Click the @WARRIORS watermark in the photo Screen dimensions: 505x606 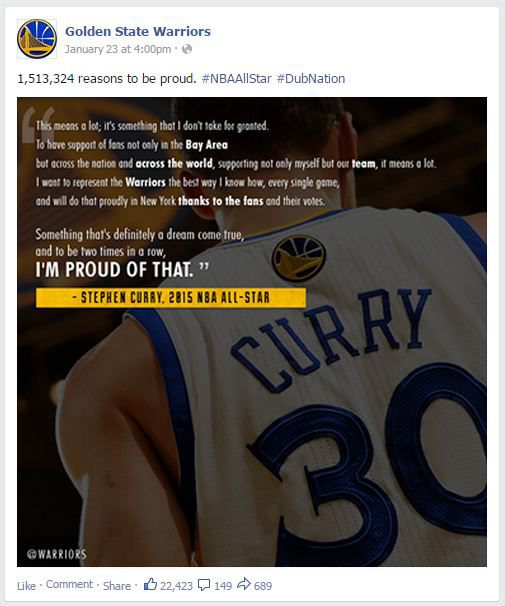coord(57,554)
